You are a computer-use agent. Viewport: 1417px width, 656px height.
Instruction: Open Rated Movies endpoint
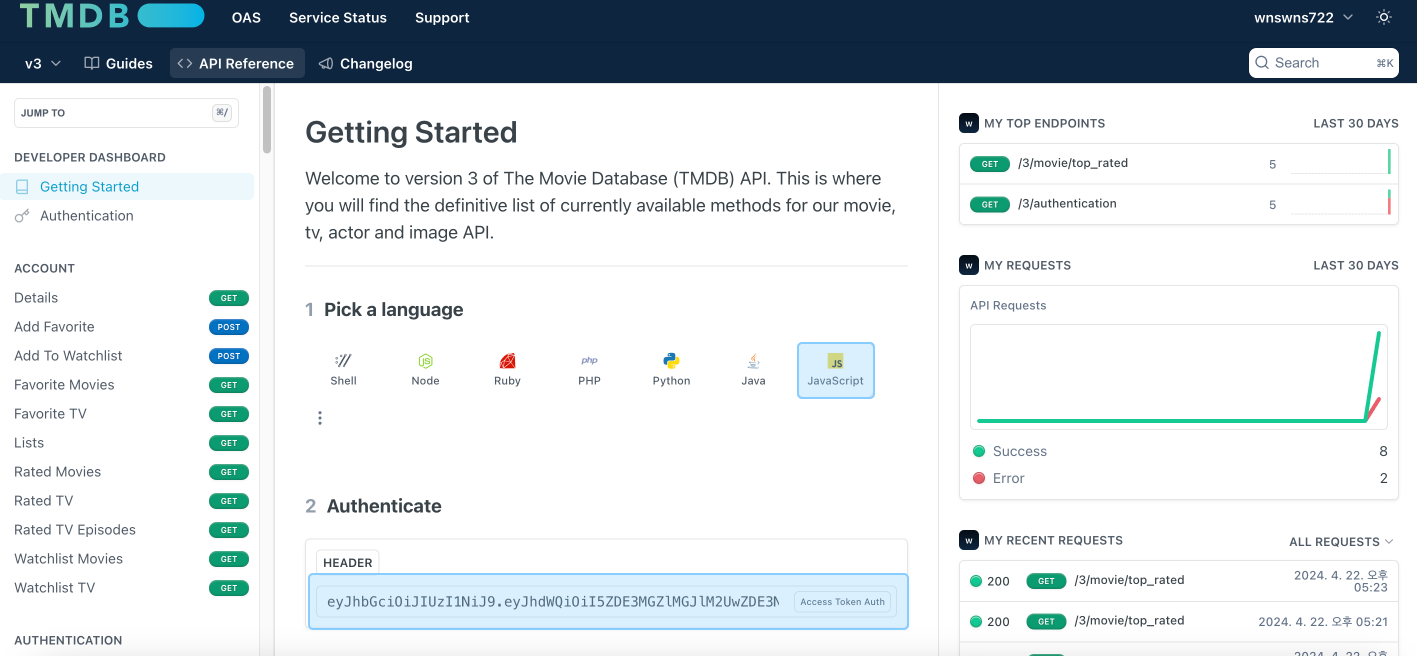pos(130,472)
